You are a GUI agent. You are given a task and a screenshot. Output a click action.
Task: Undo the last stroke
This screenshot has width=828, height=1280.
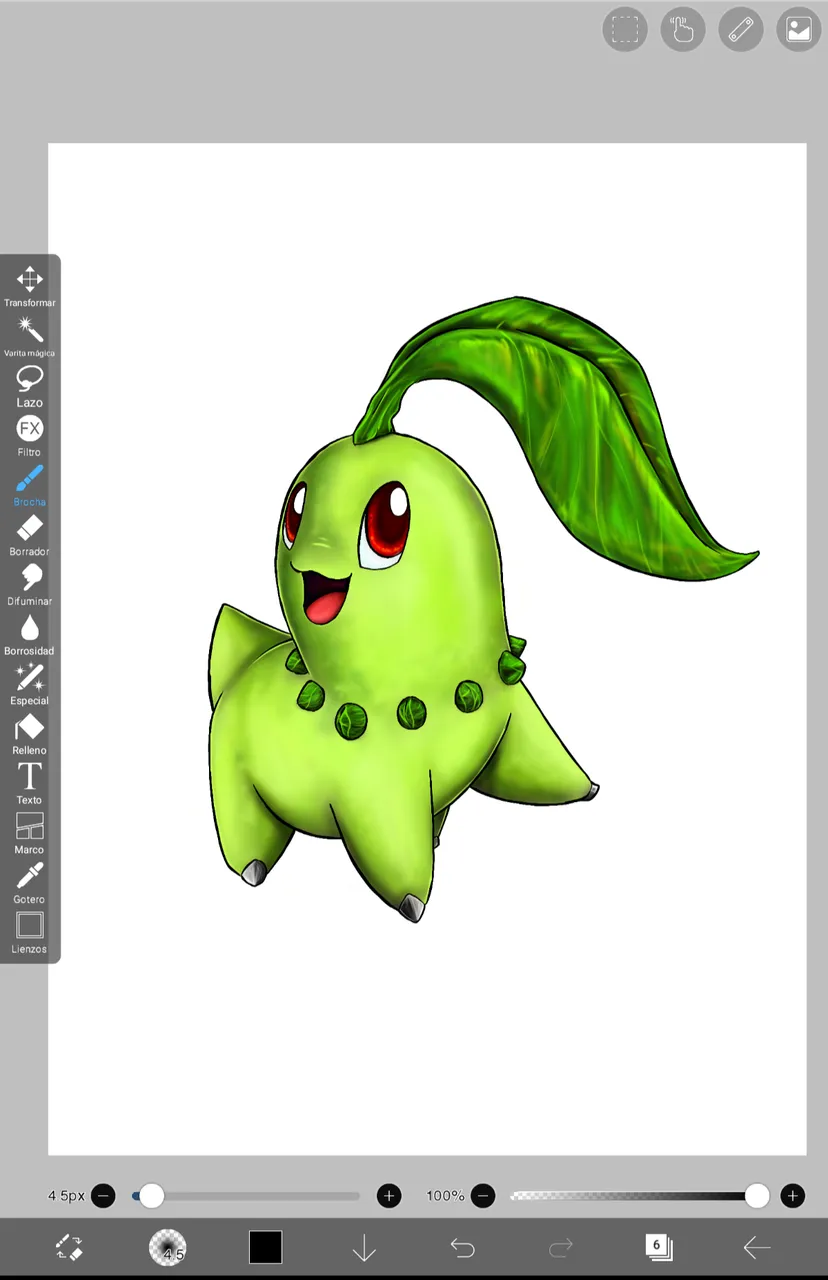click(462, 1247)
